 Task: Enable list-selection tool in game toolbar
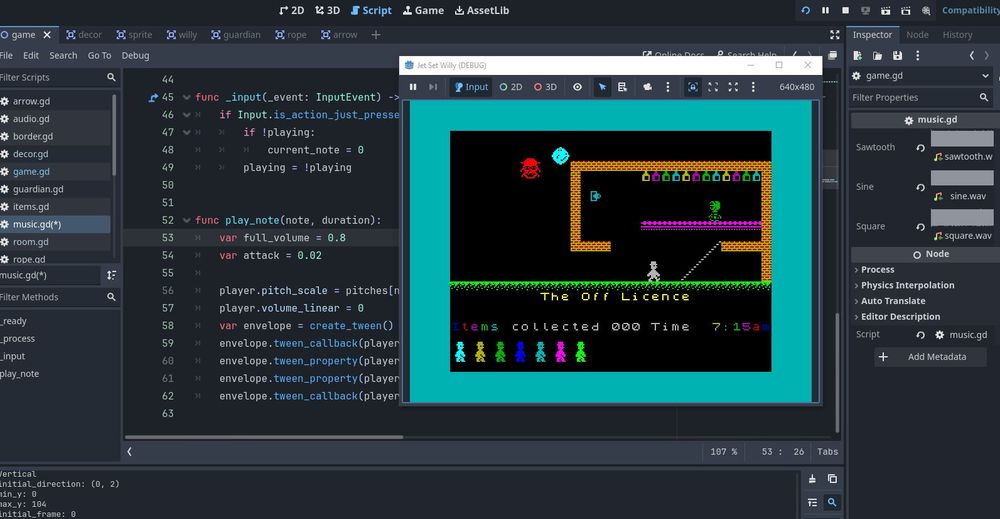click(x=622, y=87)
